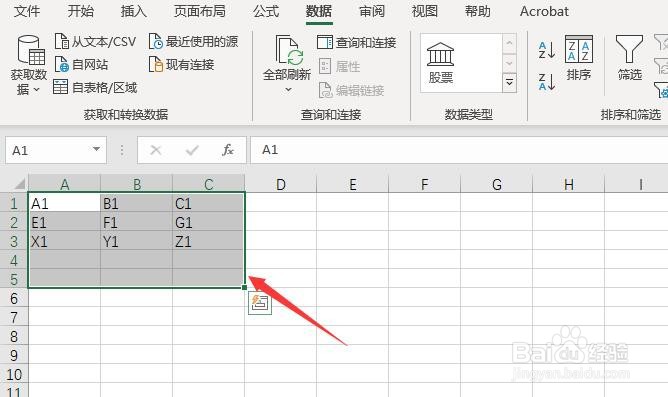The height and width of the screenshot is (397, 668).
Task: Click the 属性 properties button
Action: 340,66
